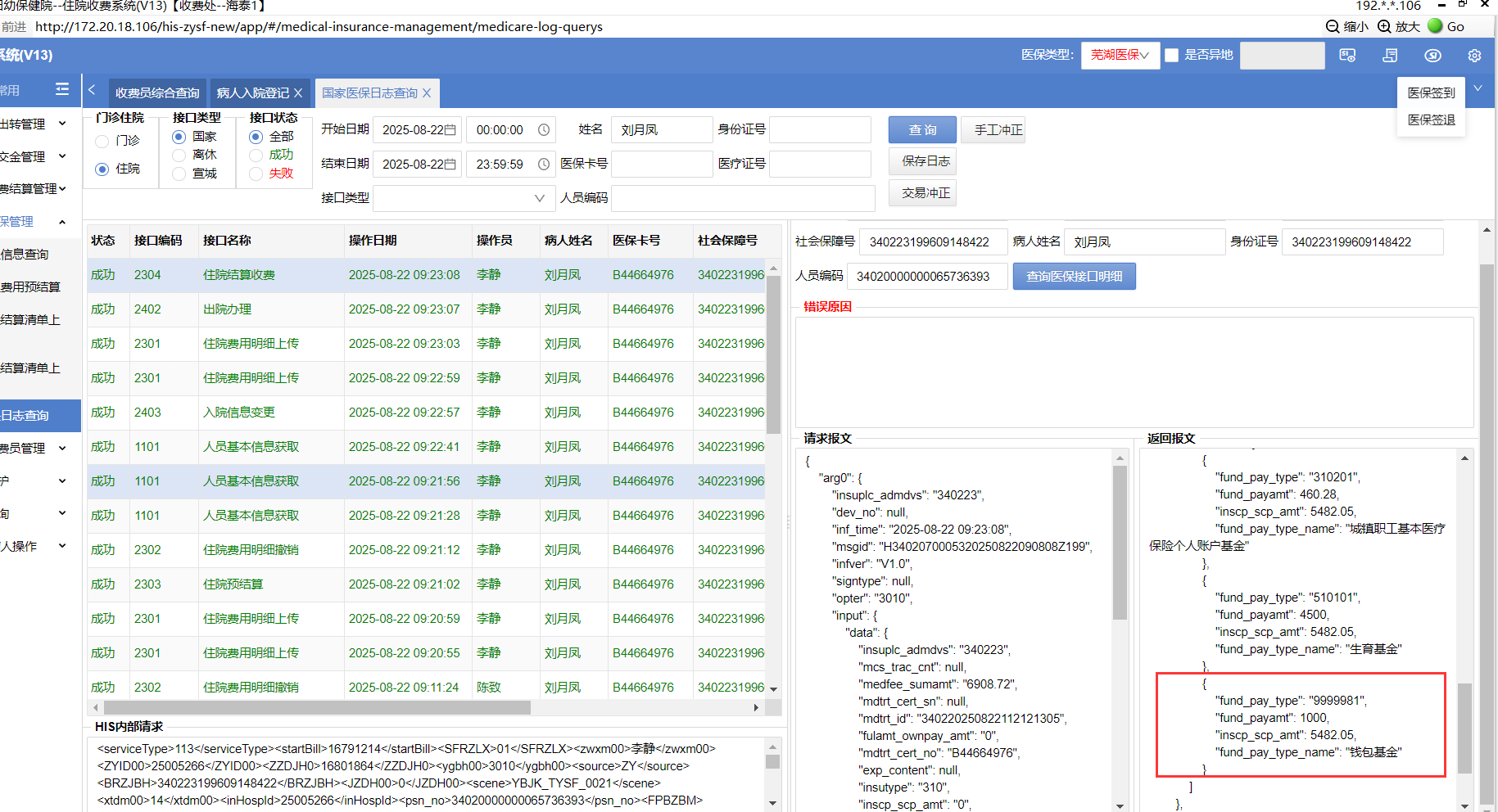The width and height of the screenshot is (1498, 812).
Task: Click the clock icon for end time 23:59:59
Action: [x=544, y=165]
